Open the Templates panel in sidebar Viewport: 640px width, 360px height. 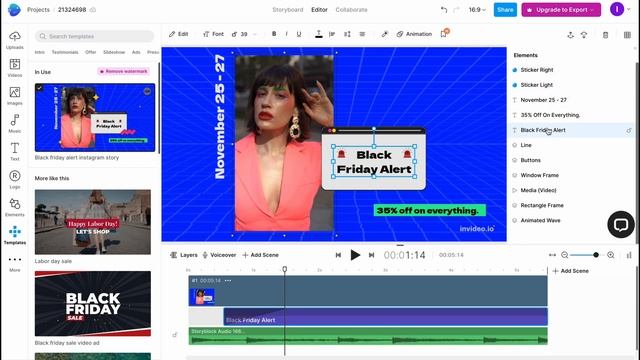[15, 236]
